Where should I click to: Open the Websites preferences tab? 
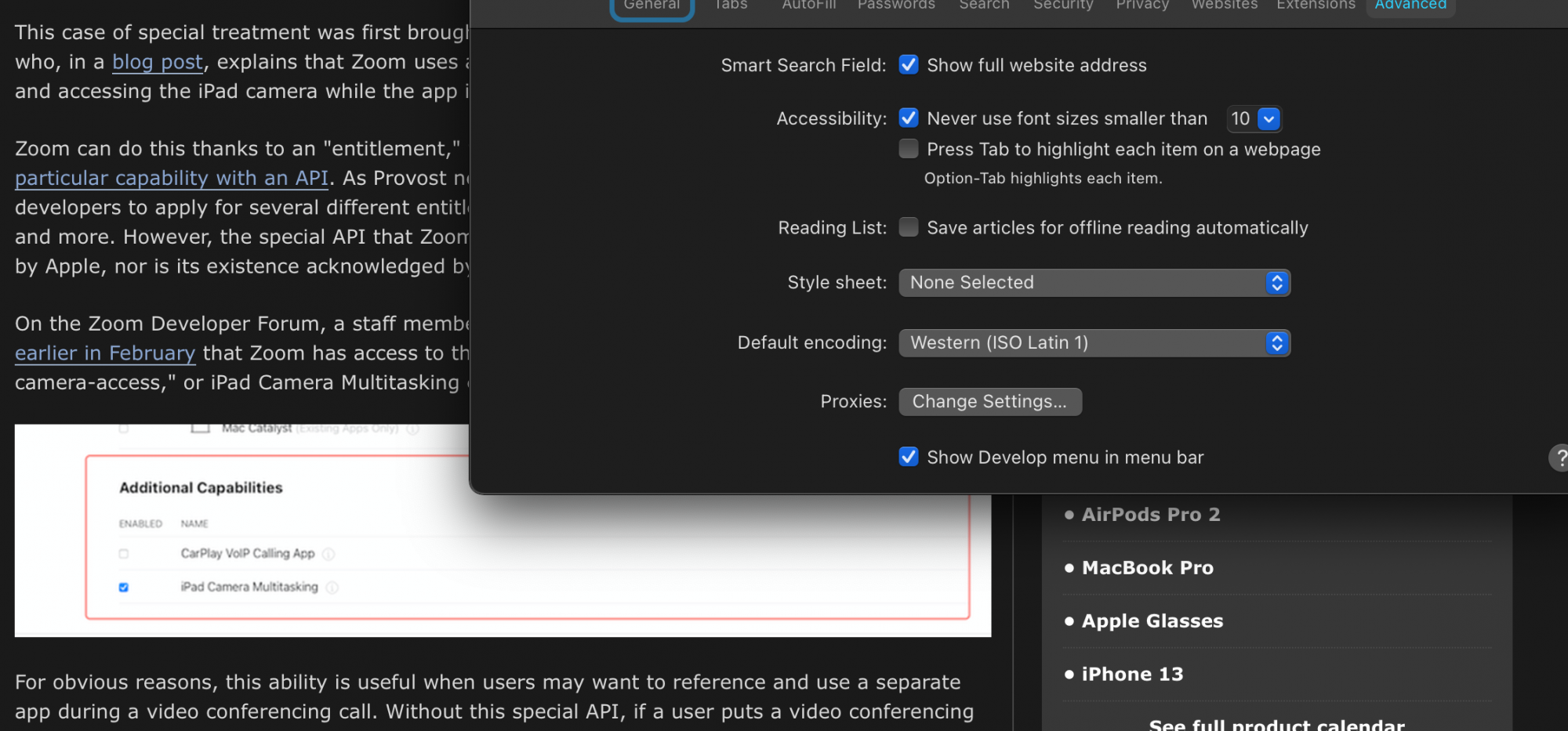tap(1225, 5)
